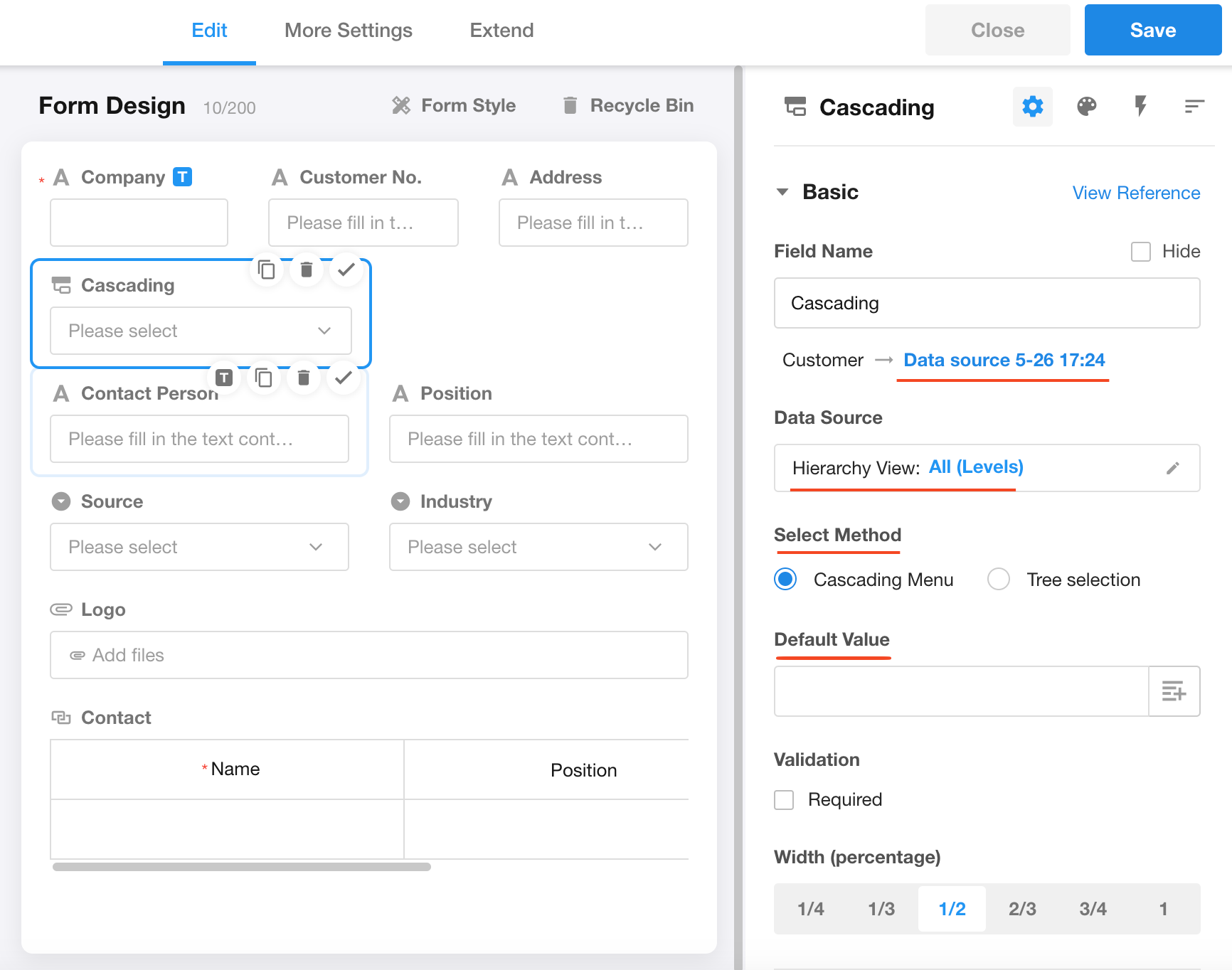Click the Add files upload area

(369, 655)
